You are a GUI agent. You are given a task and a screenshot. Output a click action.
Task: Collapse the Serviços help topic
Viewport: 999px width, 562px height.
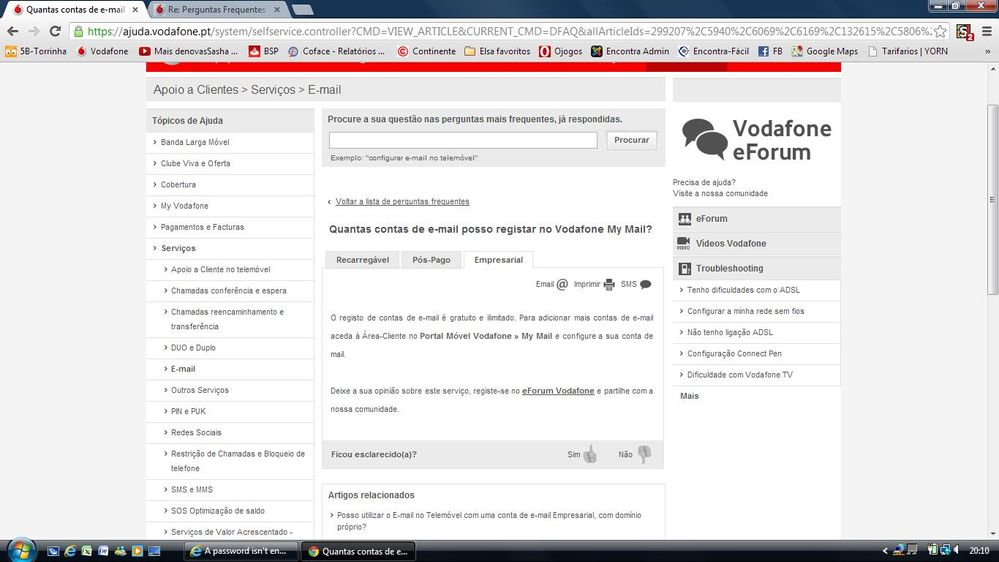point(178,248)
